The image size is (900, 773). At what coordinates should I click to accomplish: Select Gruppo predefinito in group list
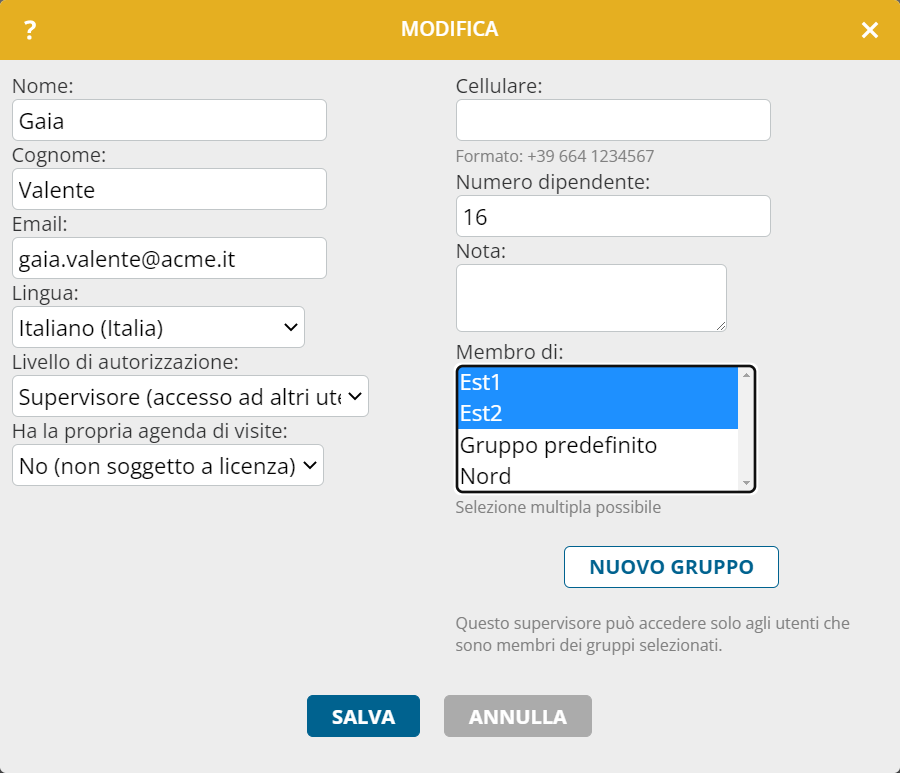[x=597, y=445]
